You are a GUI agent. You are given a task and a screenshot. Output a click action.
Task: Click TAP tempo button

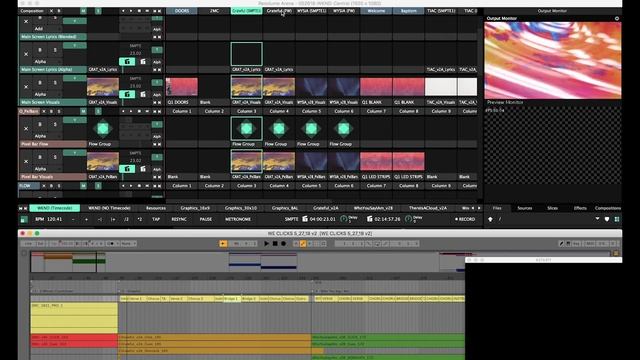(x=156, y=219)
